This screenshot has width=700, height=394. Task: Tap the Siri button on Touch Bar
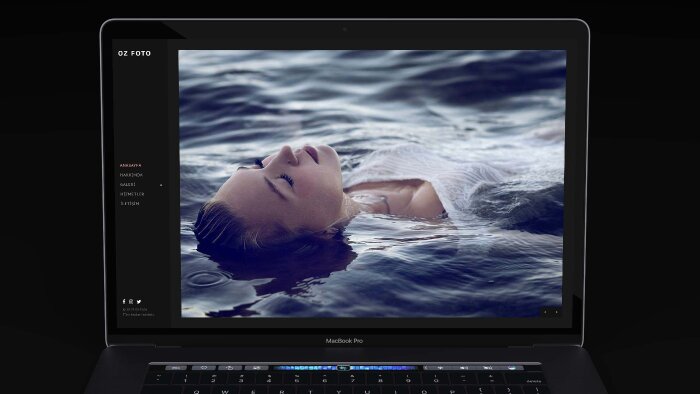tap(513, 368)
